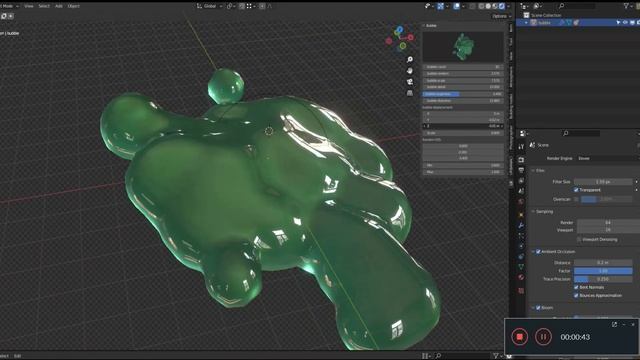Toggle the snapping magnet icon
This screenshot has height=360, width=640.
pos(242,6)
